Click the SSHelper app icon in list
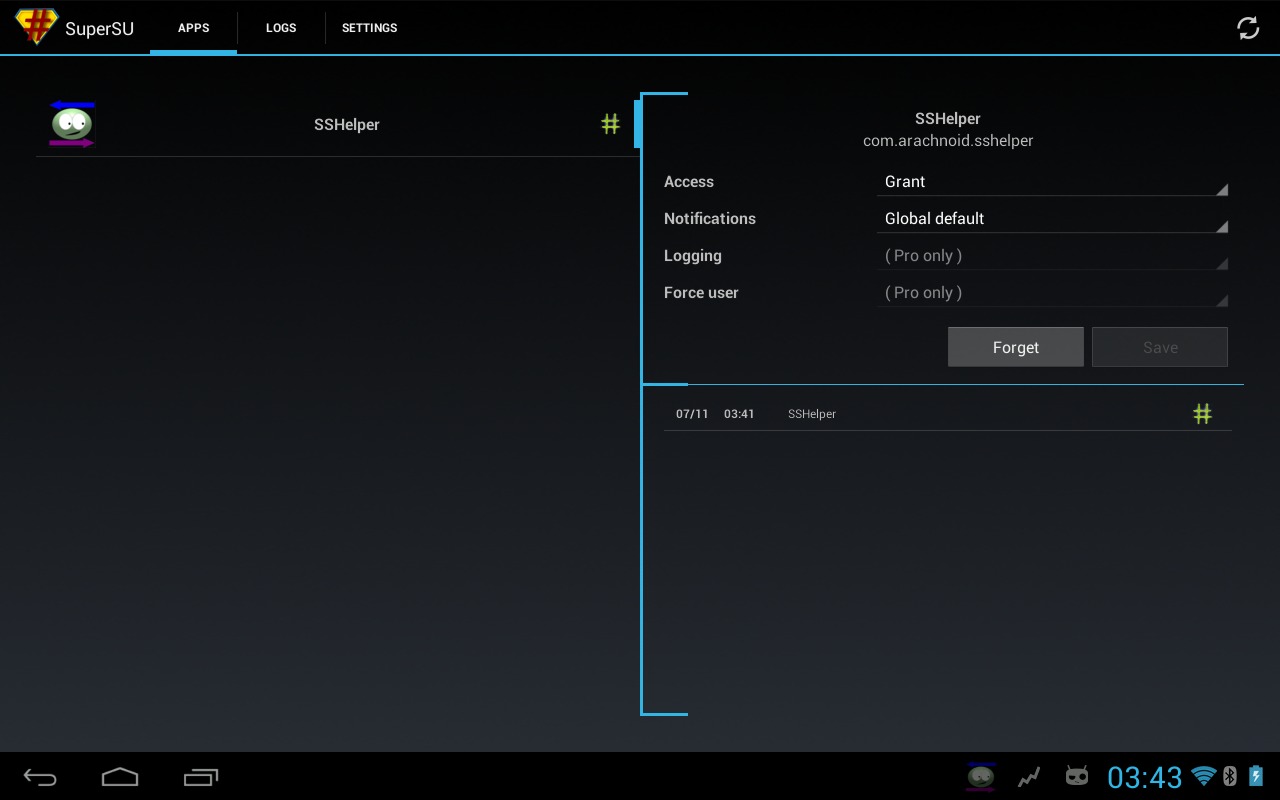1280x800 pixels. [72, 124]
